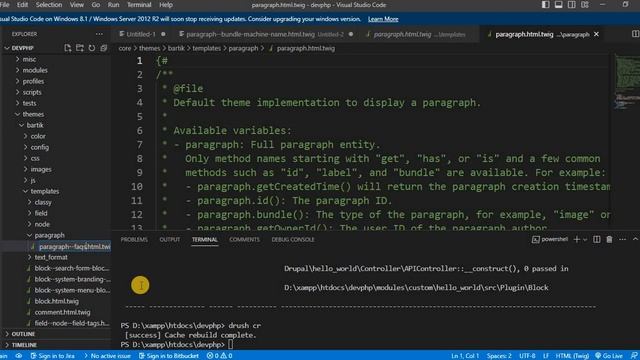
Task: Click the New File icon in Explorer
Action: 68,48
